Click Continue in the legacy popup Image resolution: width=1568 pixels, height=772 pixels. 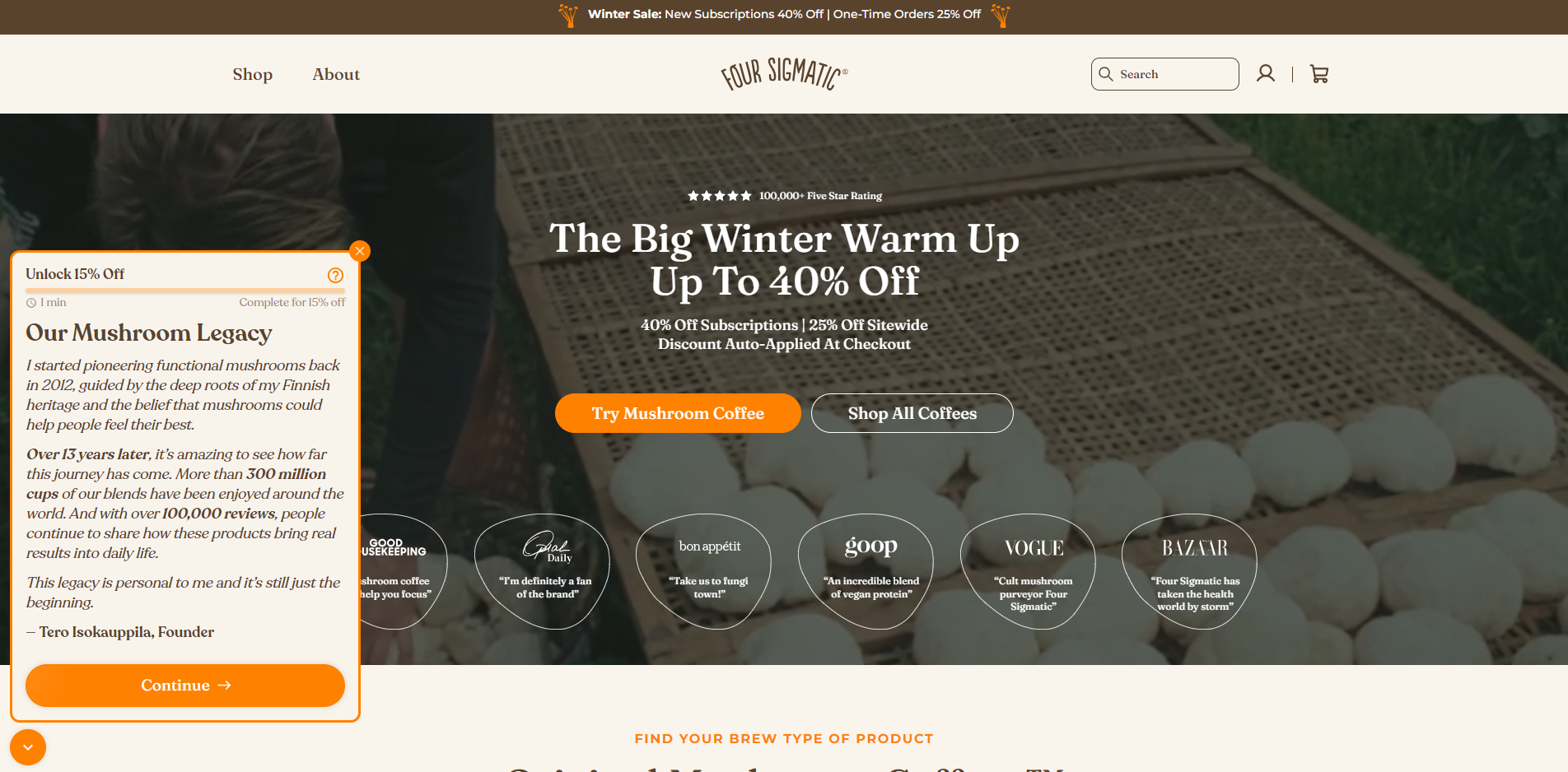pos(185,686)
